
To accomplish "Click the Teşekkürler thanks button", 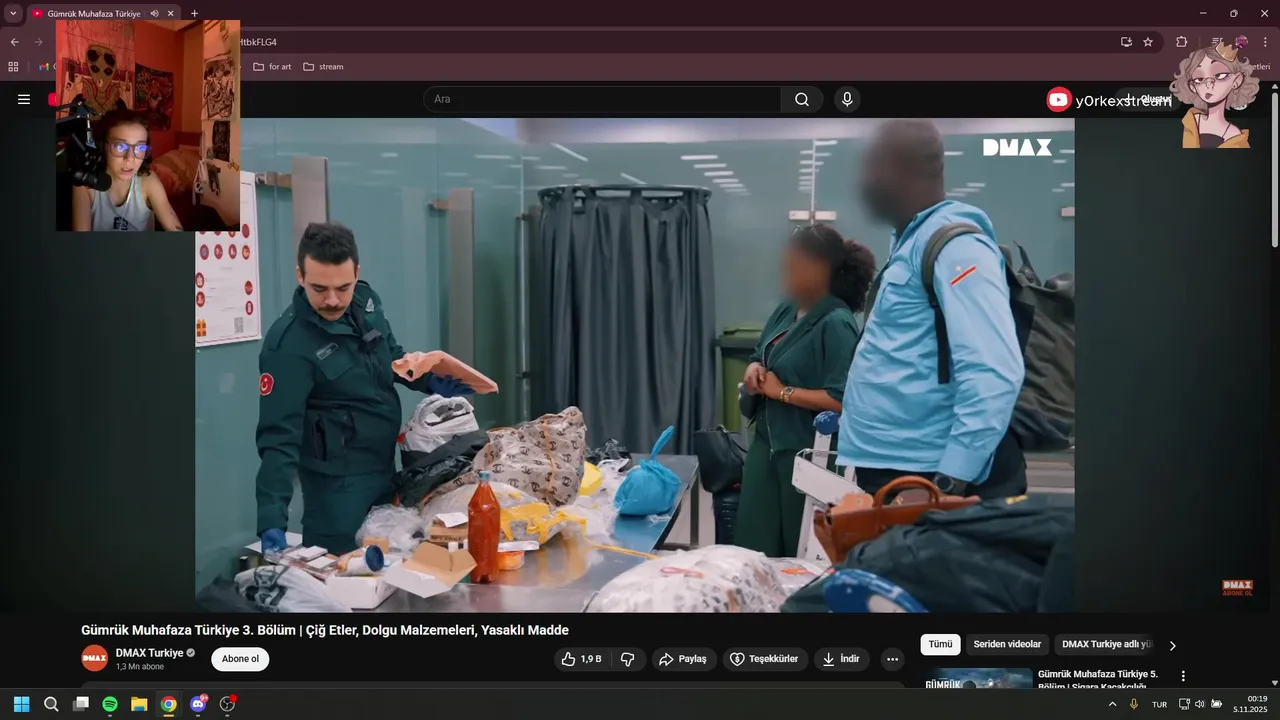I will click(x=765, y=659).
